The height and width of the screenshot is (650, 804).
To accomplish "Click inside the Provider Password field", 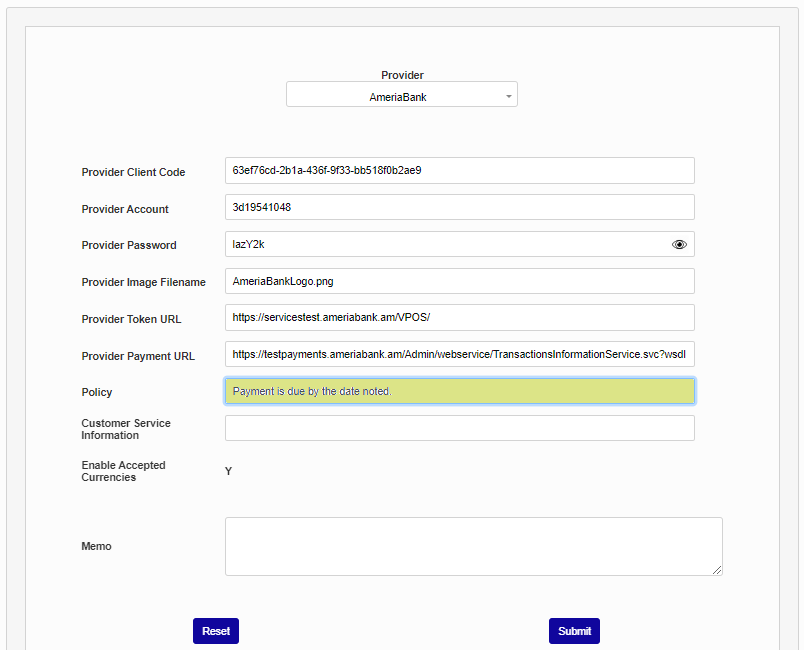I will point(445,244).
